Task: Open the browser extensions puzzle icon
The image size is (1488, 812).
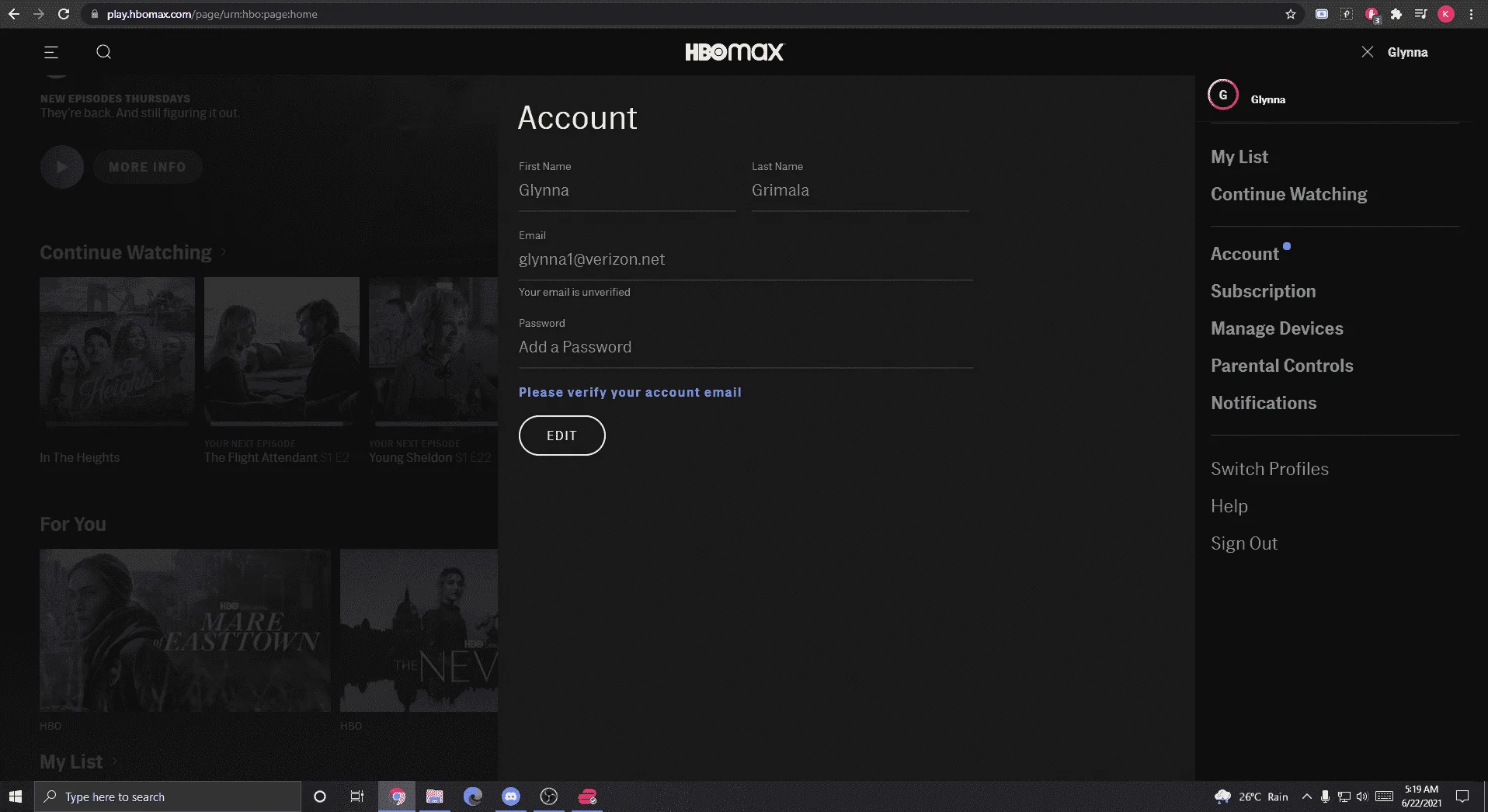Action: click(1396, 14)
